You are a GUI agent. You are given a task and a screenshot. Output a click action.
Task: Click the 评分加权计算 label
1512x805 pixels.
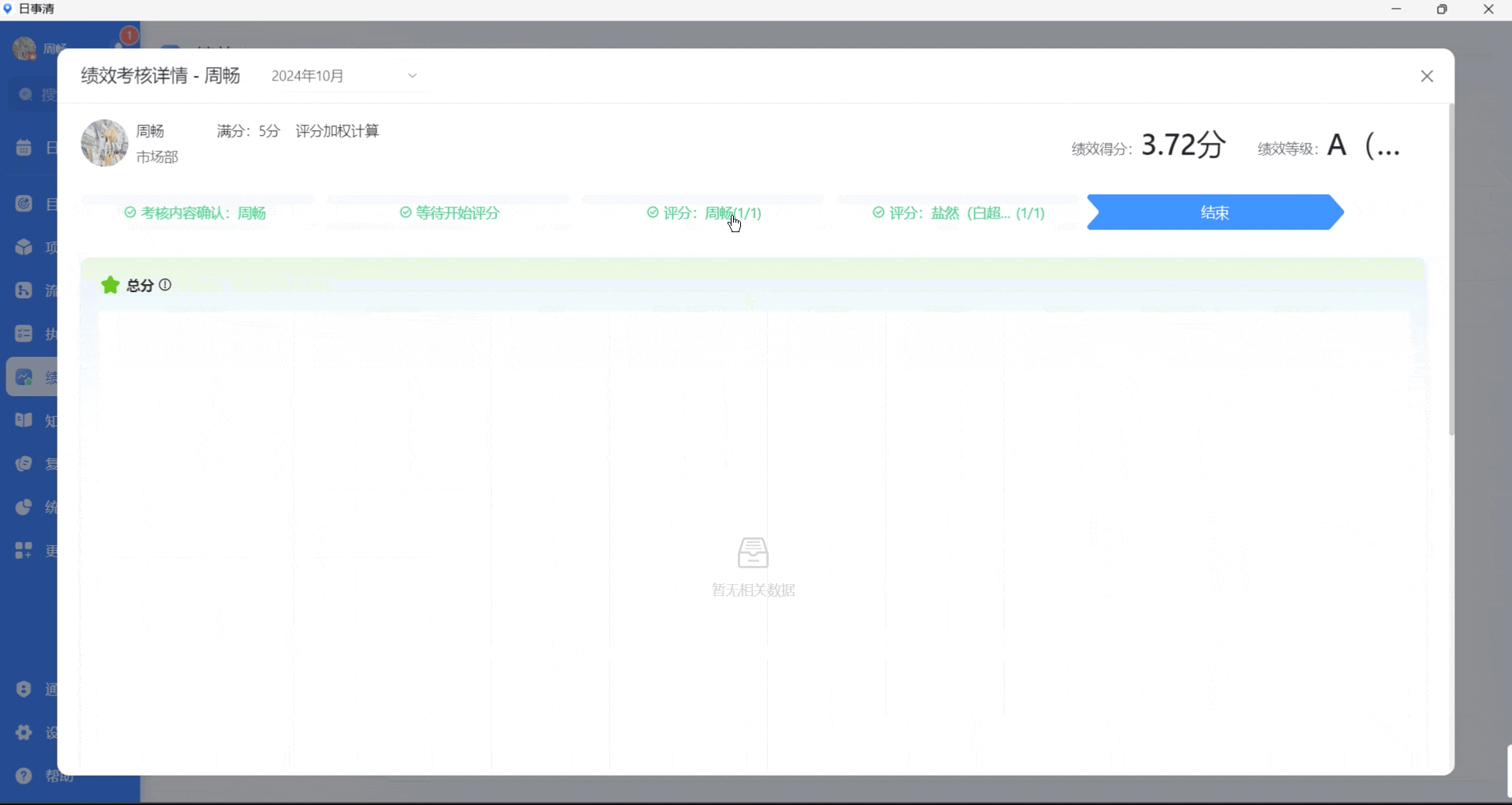point(337,131)
